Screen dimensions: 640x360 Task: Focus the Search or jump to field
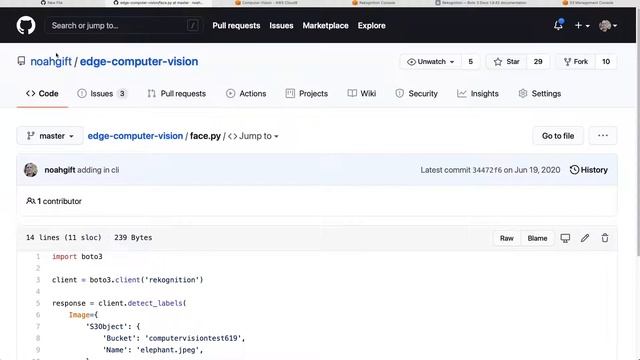coord(124,25)
